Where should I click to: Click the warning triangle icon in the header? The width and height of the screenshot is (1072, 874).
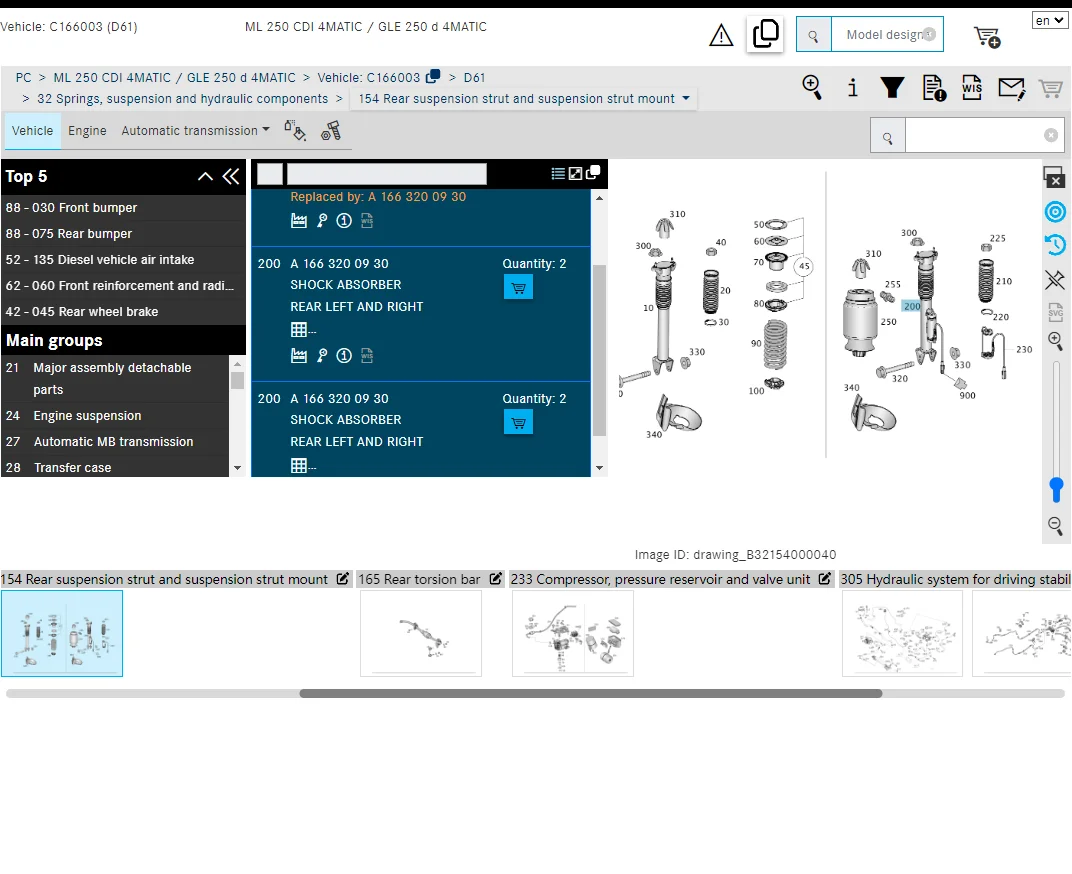[721, 35]
